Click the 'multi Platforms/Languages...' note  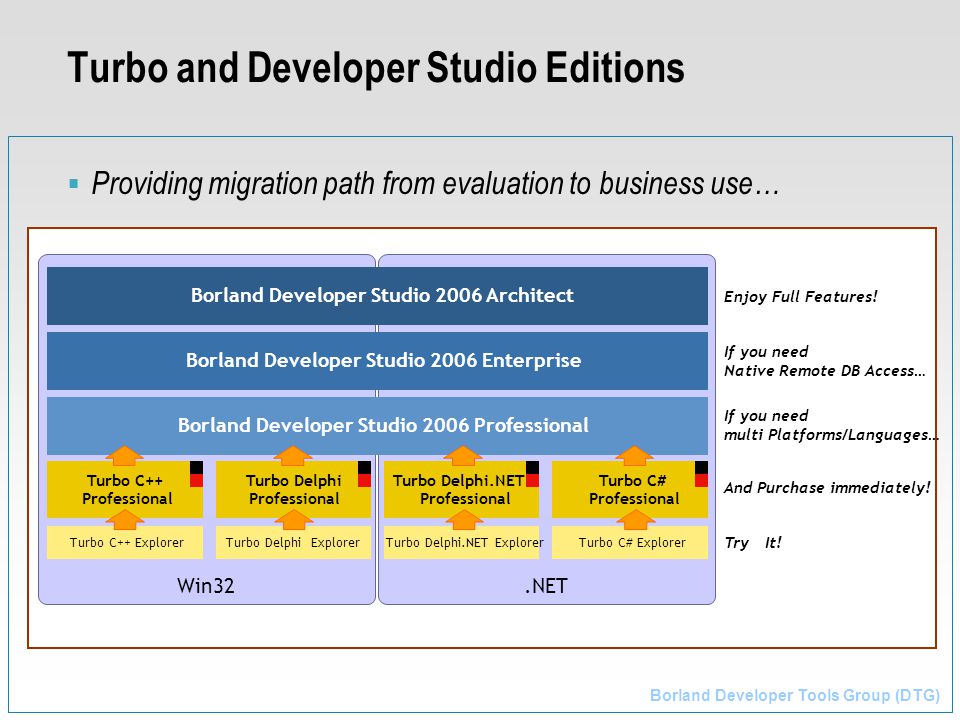click(831, 435)
